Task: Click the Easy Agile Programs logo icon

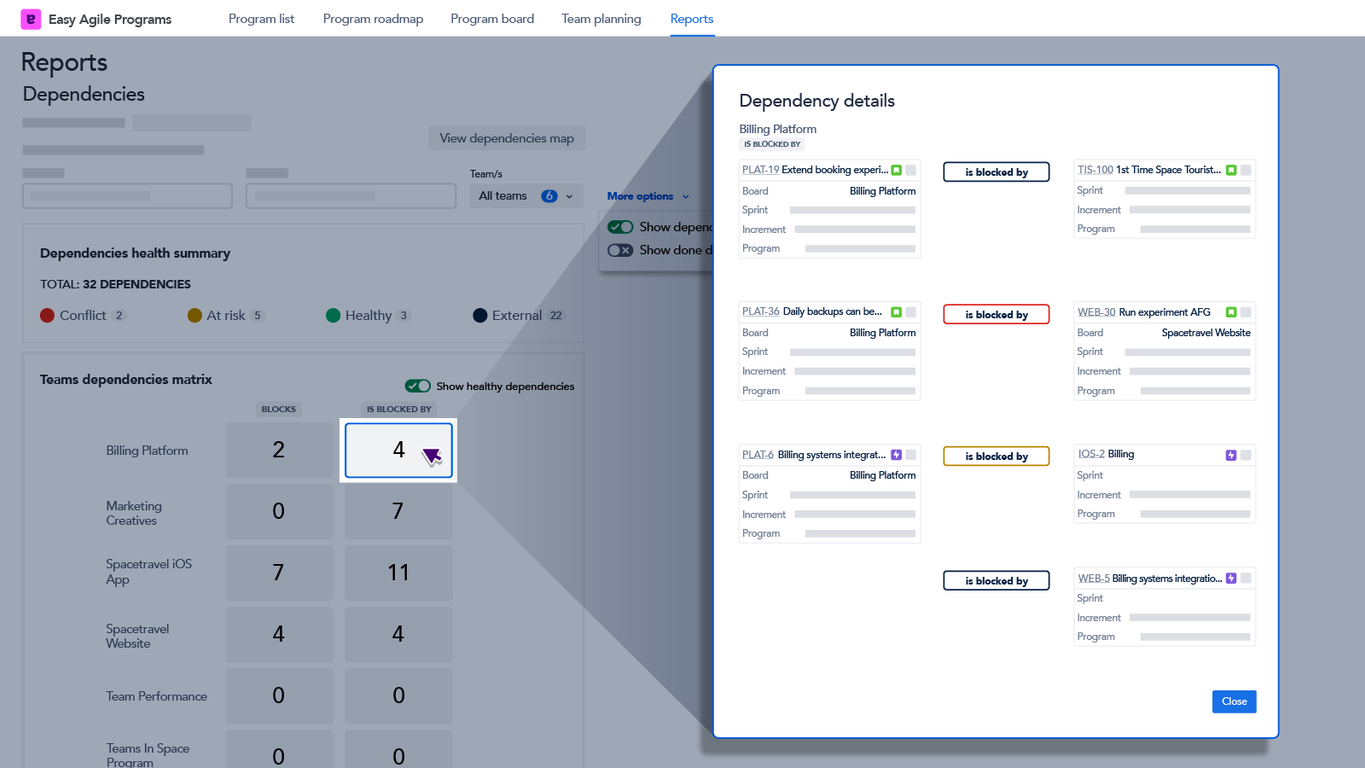Action: (30, 18)
